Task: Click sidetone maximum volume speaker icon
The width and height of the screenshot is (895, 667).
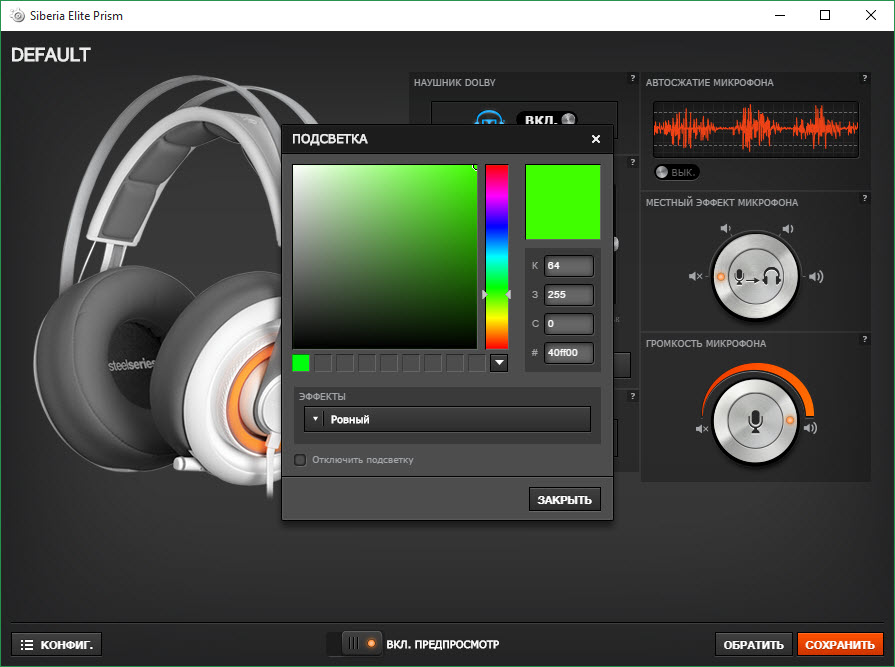Action: pyautogui.click(x=816, y=277)
